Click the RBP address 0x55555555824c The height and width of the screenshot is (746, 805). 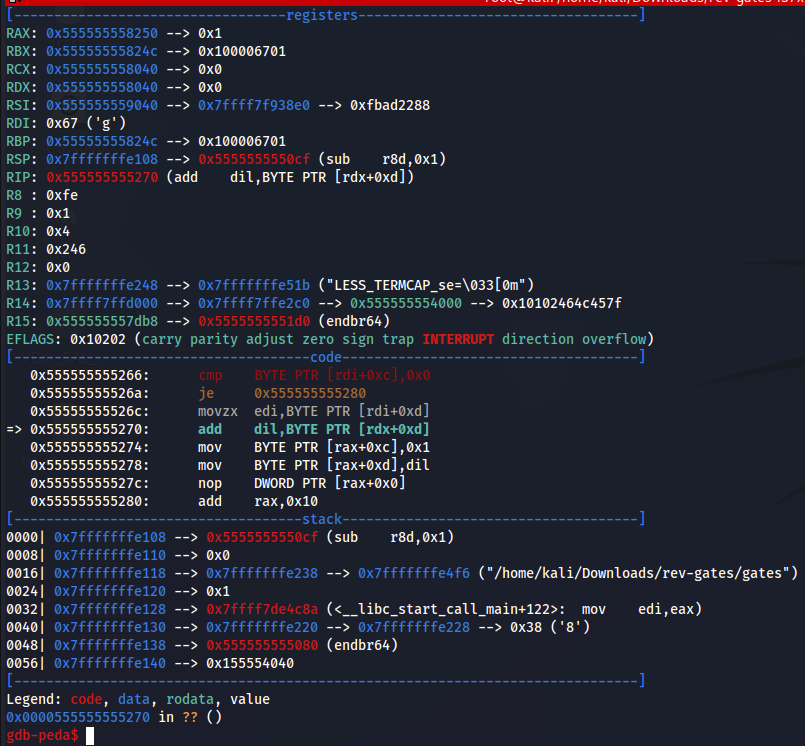102,141
